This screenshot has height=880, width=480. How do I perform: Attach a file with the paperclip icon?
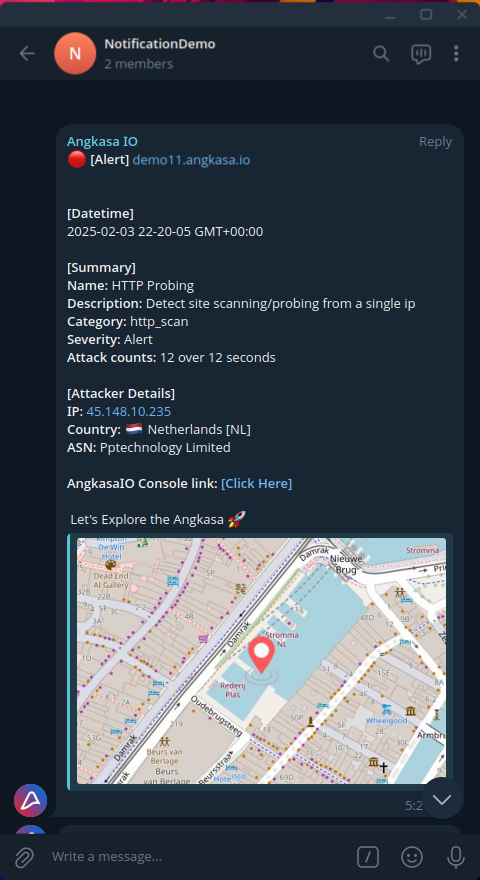(x=24, y=857)
